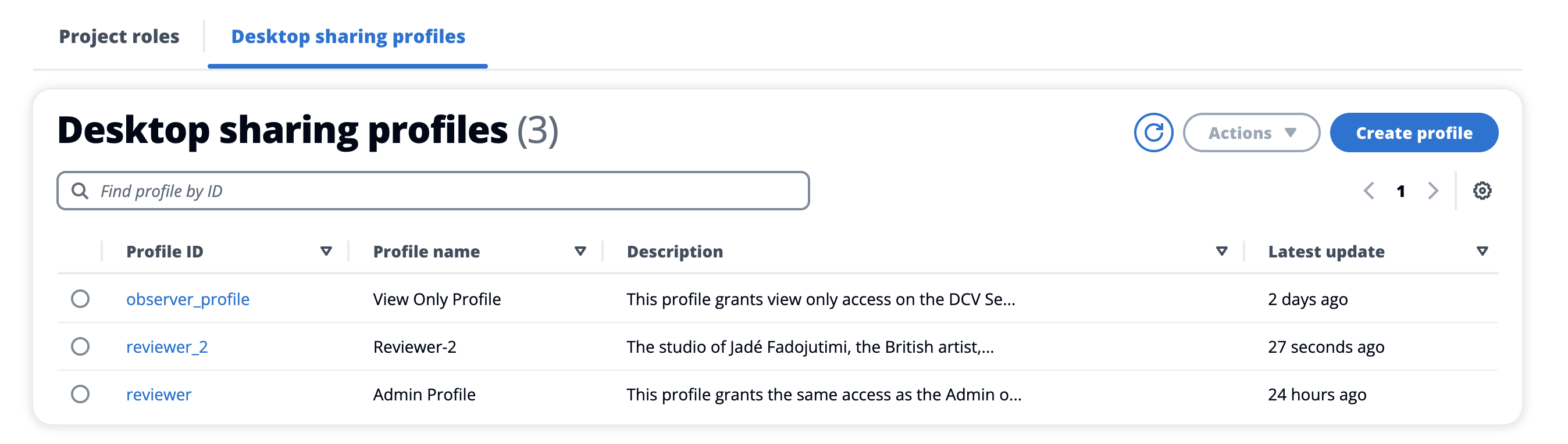The height and width of the screenshot is (444, 1568).
Task: Open the Profile name column filter icon
Action: [580, 250]
